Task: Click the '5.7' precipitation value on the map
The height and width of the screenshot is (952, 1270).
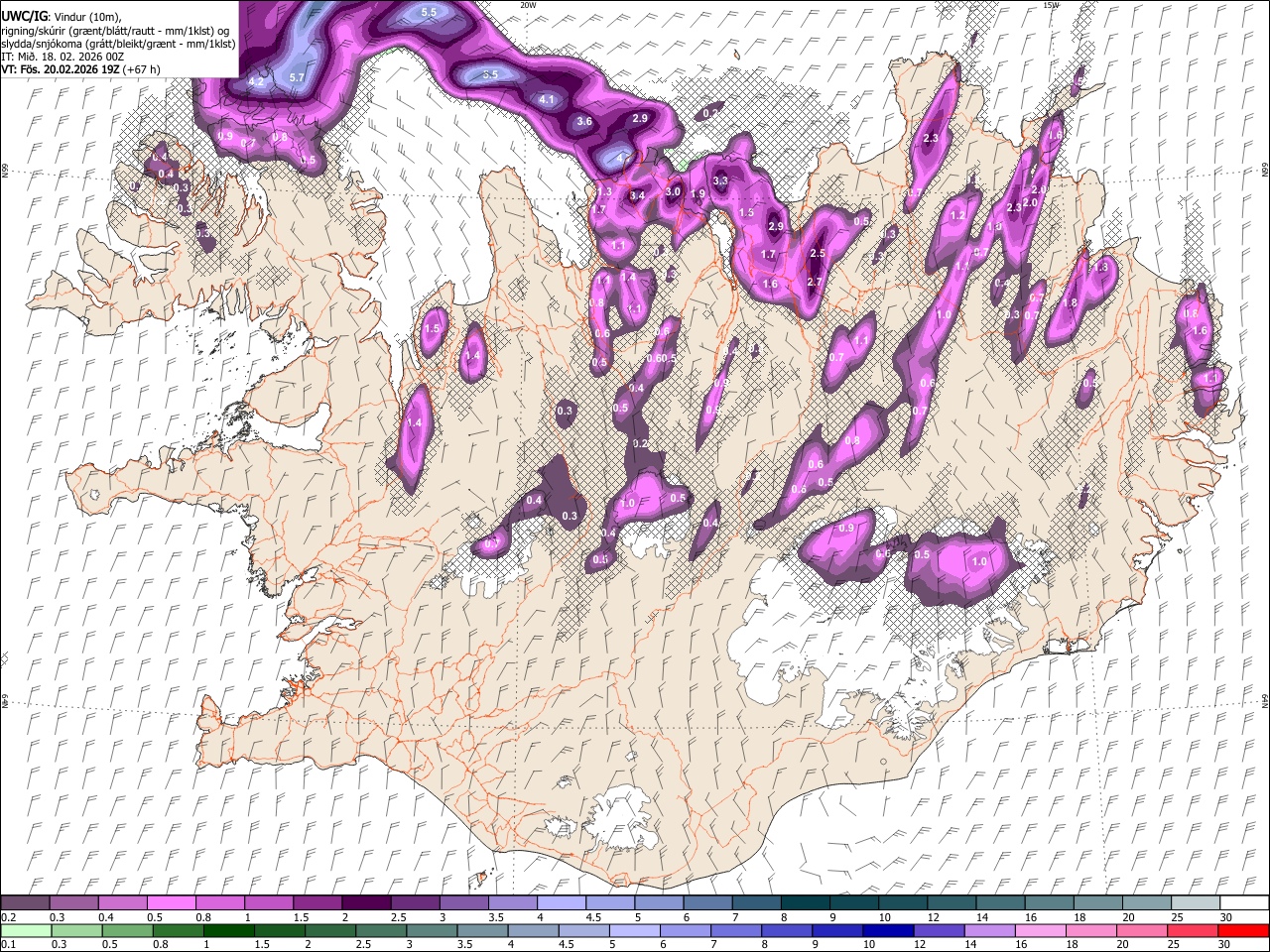Action: pos(297,77)
